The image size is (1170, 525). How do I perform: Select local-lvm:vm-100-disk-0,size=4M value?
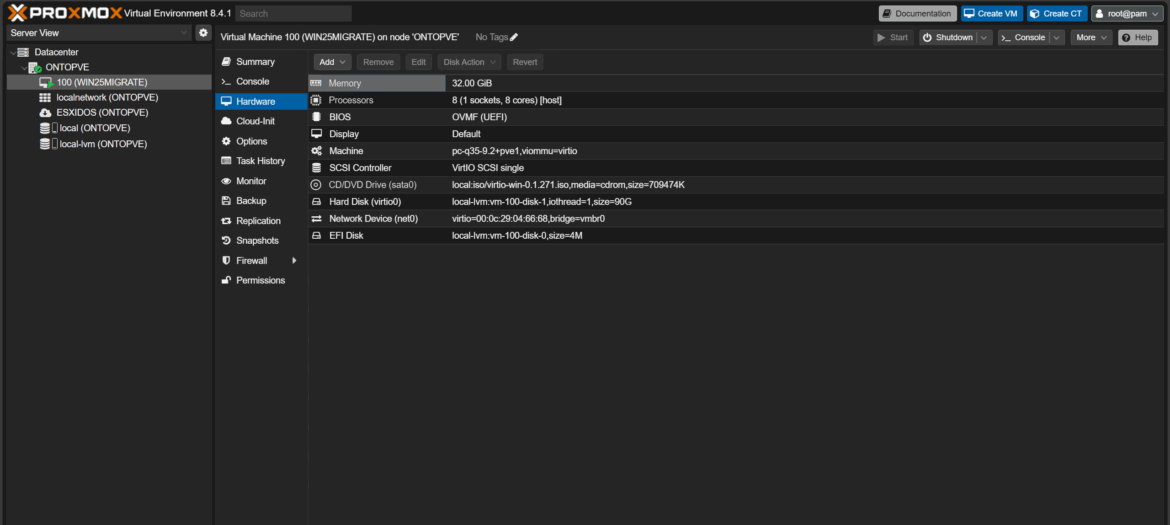(517, 236)
